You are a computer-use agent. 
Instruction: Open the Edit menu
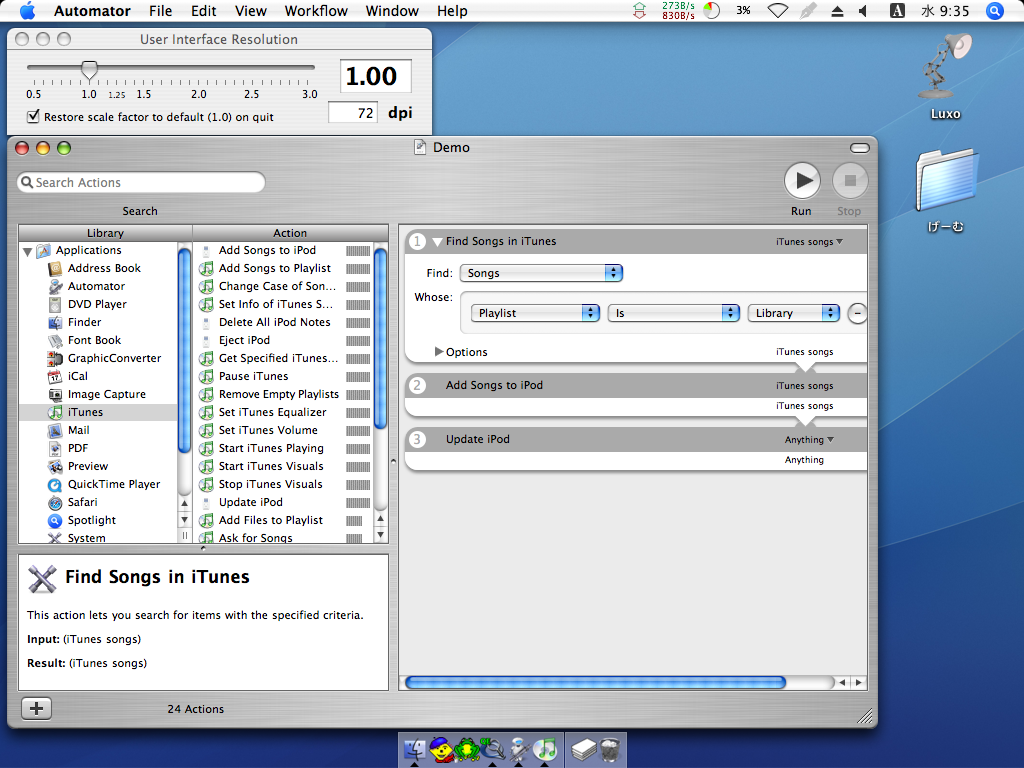click(204, 11)
